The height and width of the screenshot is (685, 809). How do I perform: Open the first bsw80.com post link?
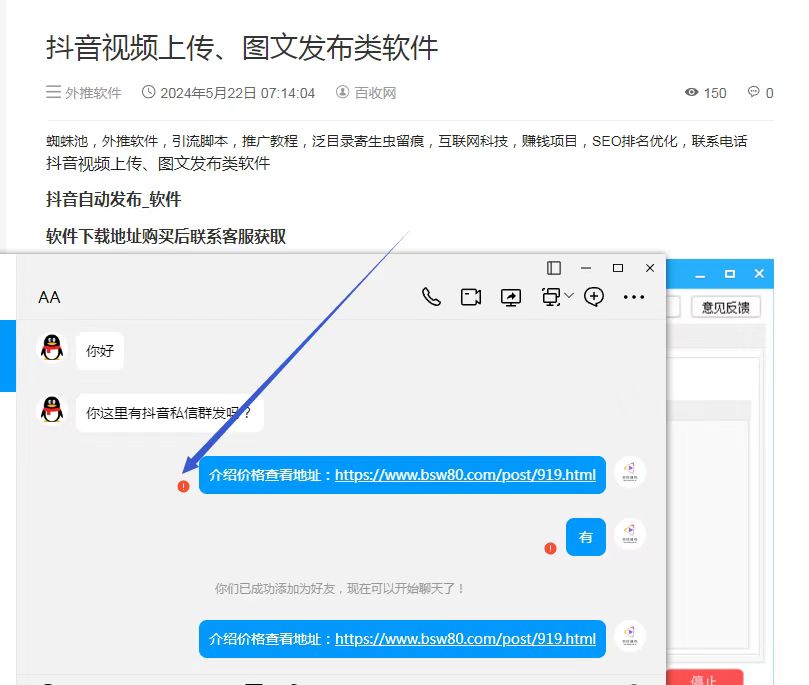tap(465, 475)
